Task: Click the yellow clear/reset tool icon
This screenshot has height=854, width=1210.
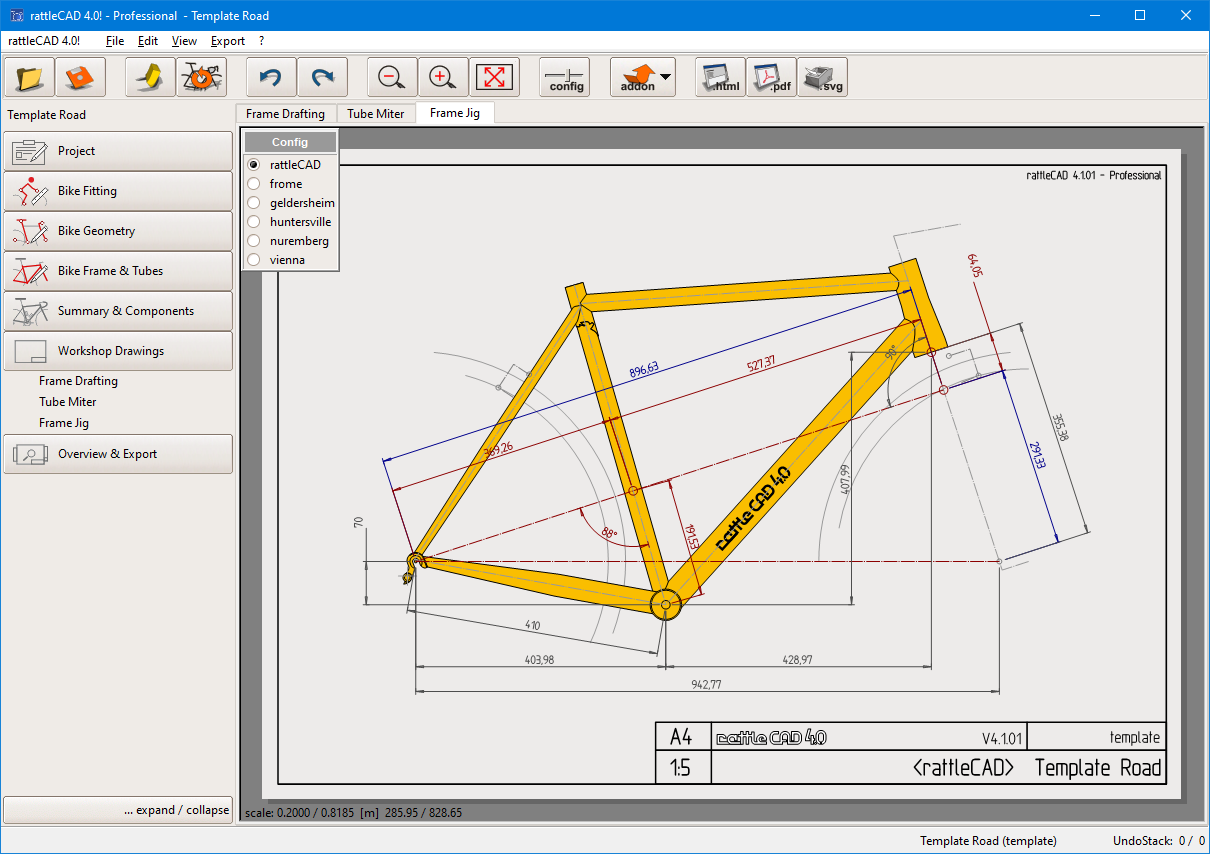Action: (x=150, y=77)
